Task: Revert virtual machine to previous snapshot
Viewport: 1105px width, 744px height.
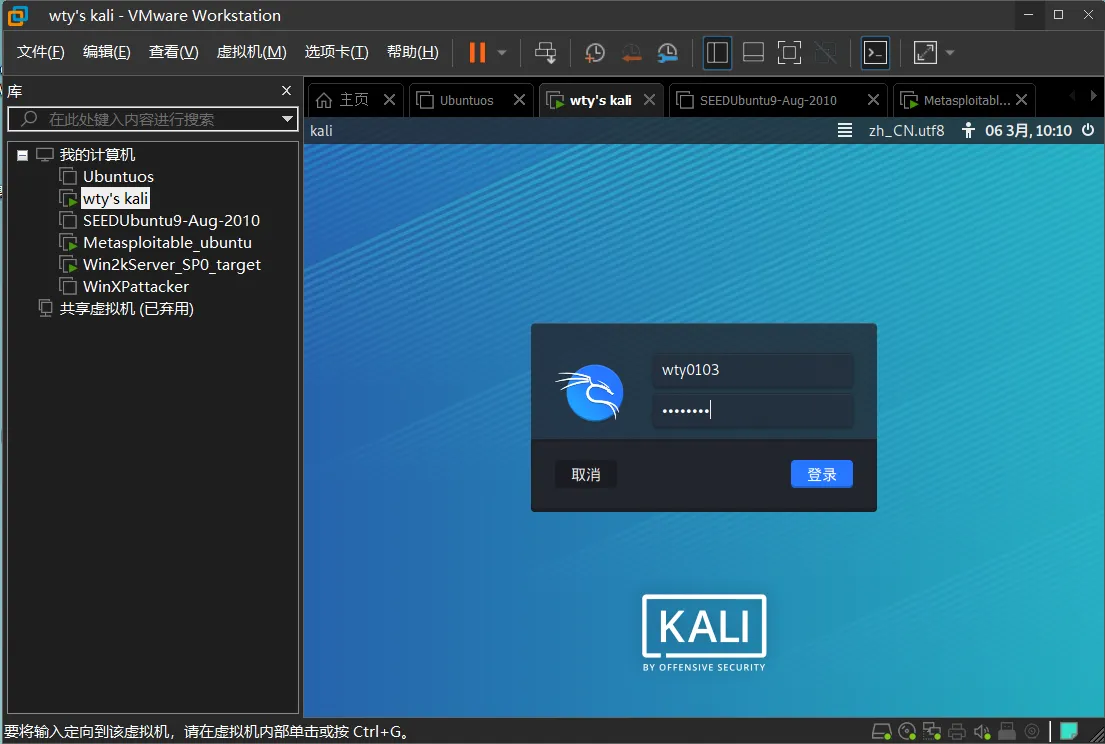Action: tap(631, 52)
